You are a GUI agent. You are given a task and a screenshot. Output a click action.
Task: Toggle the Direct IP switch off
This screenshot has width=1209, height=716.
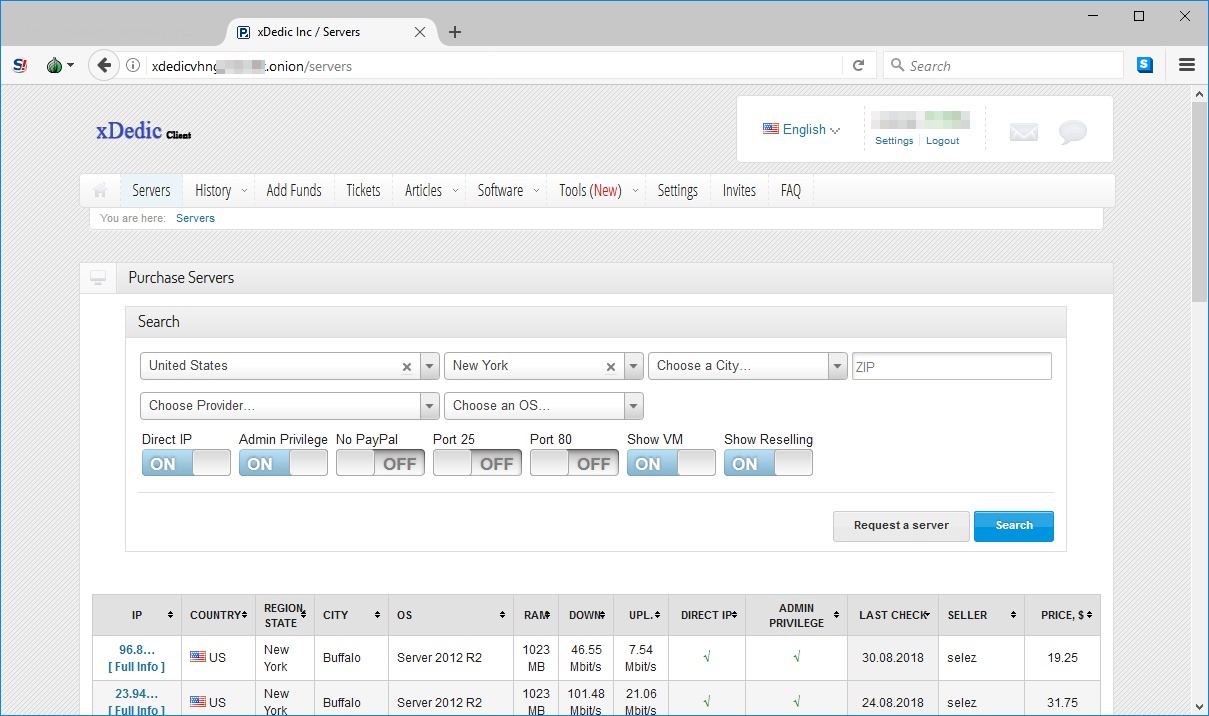pos(186,463)
